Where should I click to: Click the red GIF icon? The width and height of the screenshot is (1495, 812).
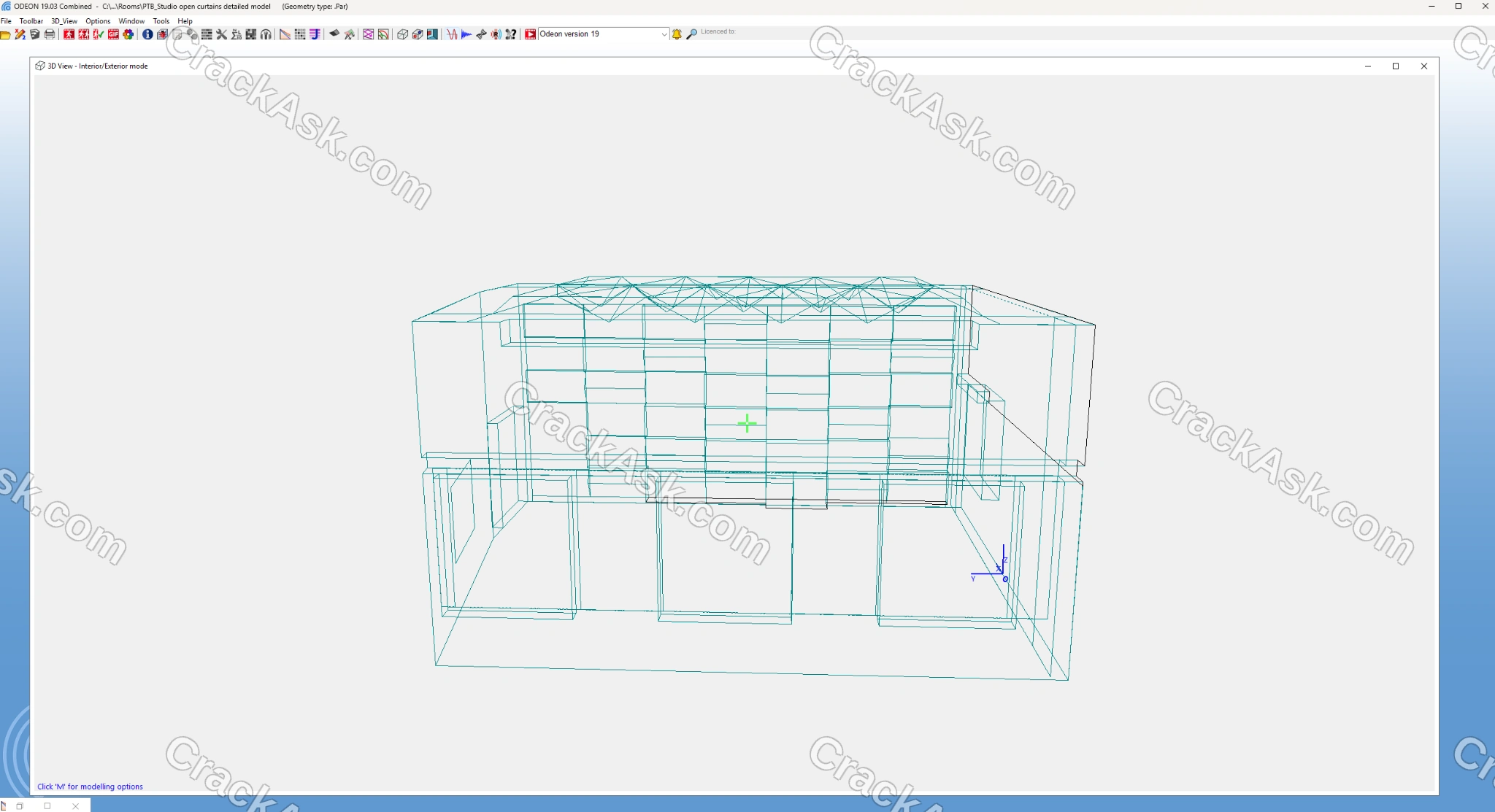click(x=113, y=34)
